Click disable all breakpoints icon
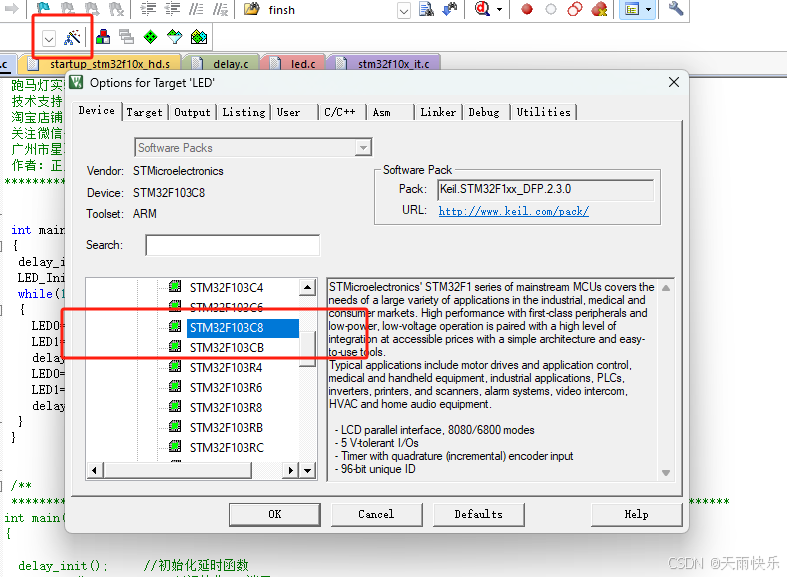Image resolution: width=787 pixels, height=577 pixels. [x=575, y=9]
